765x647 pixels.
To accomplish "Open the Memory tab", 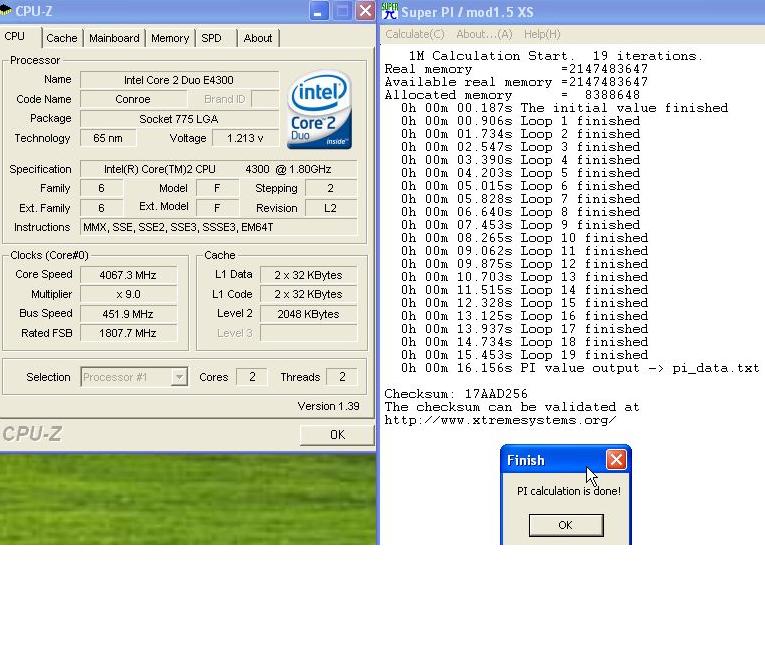I will click(170, 38).
